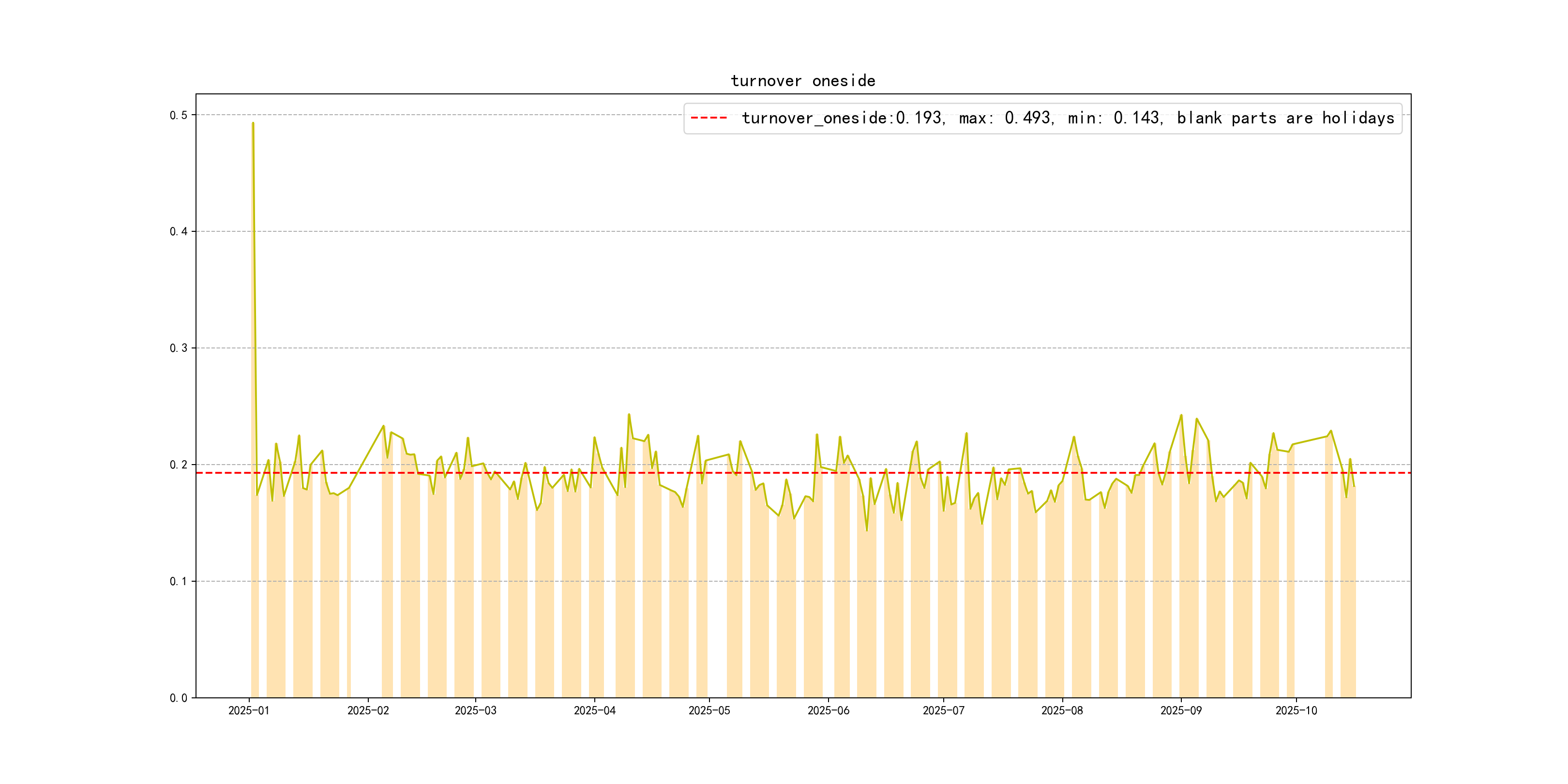Click the peak of the January spike
Screen dimensions: 1568x784
(x=253, y=123)
